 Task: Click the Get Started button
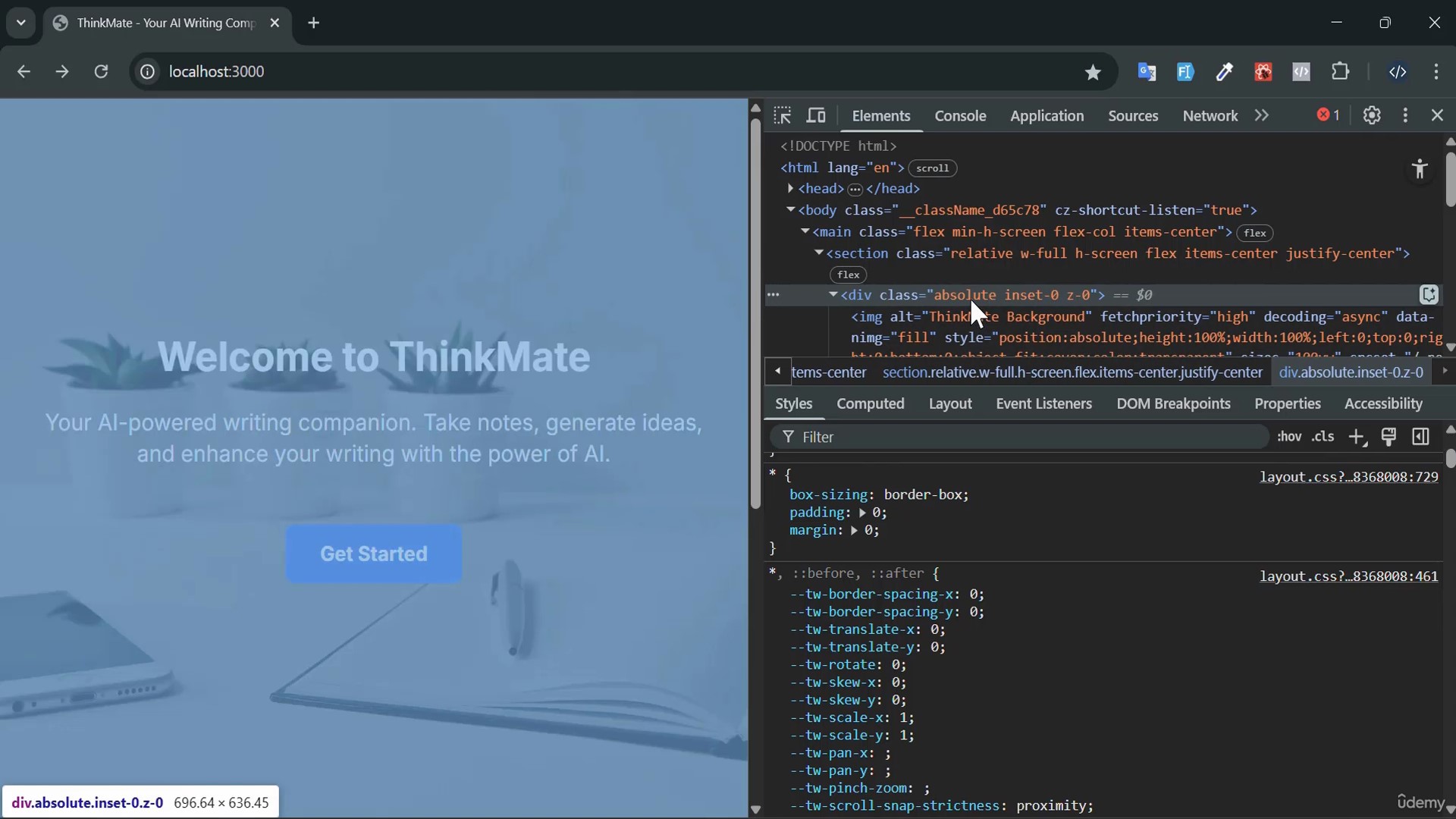pyautogui.click(x=374, y=554)
